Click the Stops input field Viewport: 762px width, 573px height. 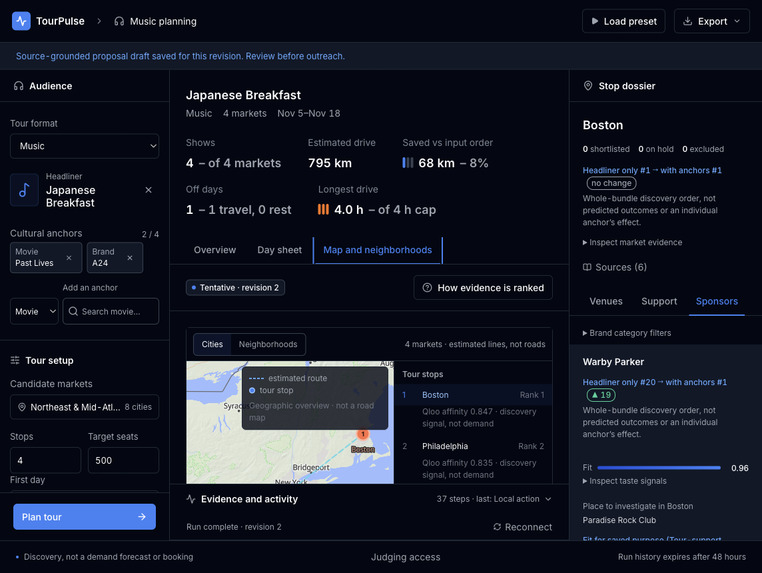pyautogui.click(x=46, y=460)
